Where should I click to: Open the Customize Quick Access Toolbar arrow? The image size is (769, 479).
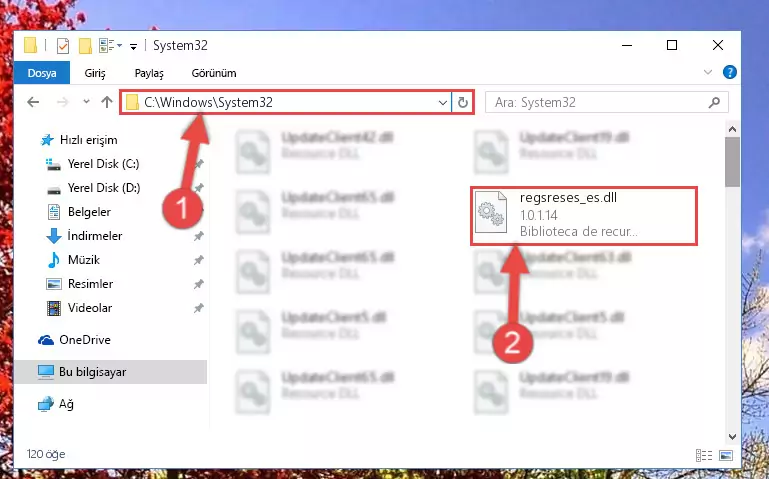tap(133, 47)
